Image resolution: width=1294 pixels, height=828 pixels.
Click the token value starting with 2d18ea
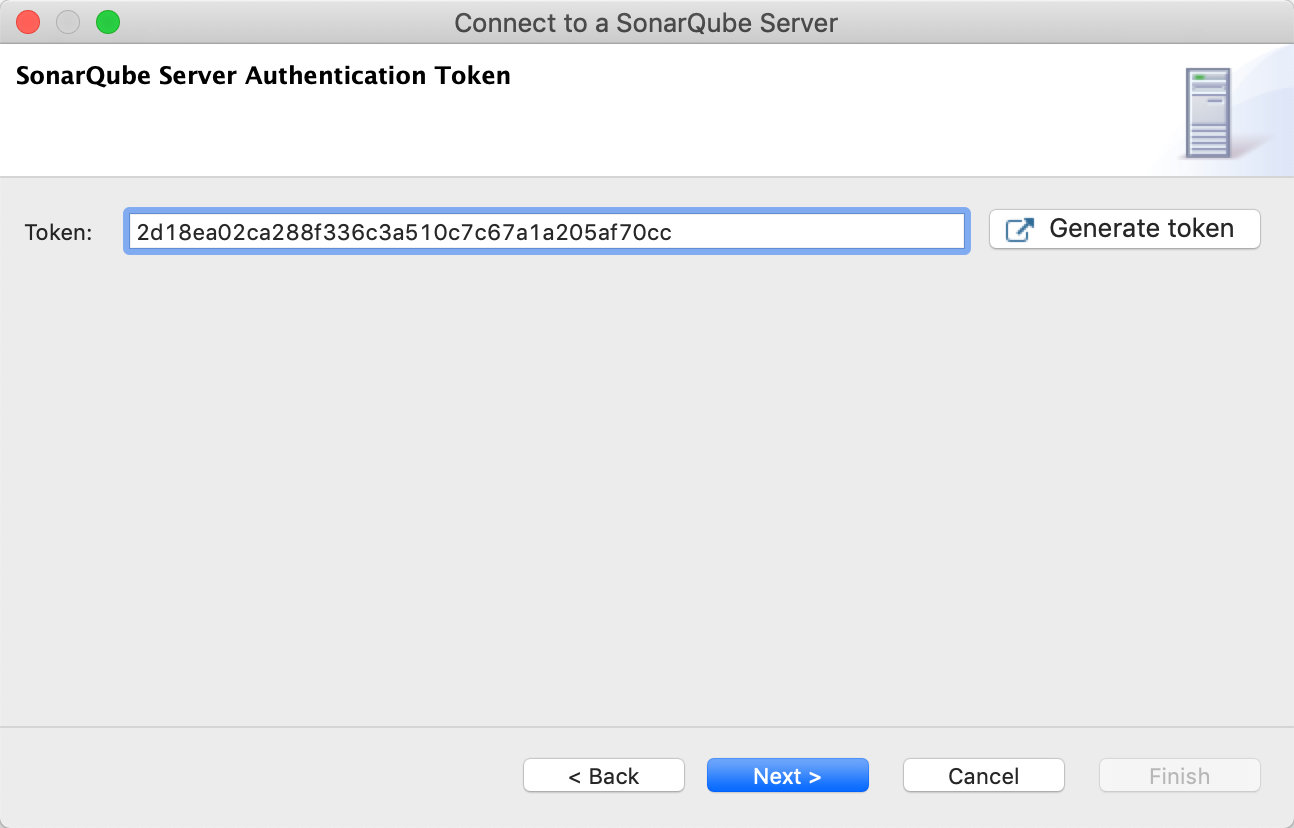(x=404, y=232)
